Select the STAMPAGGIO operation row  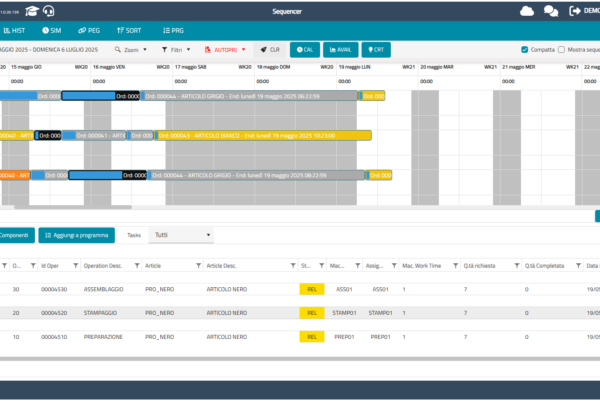pyautogui.click(x=300, y=313)
